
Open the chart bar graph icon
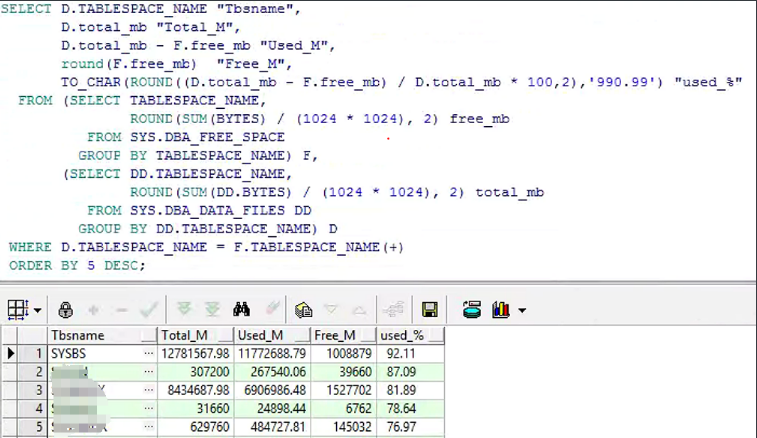(501, 310)
